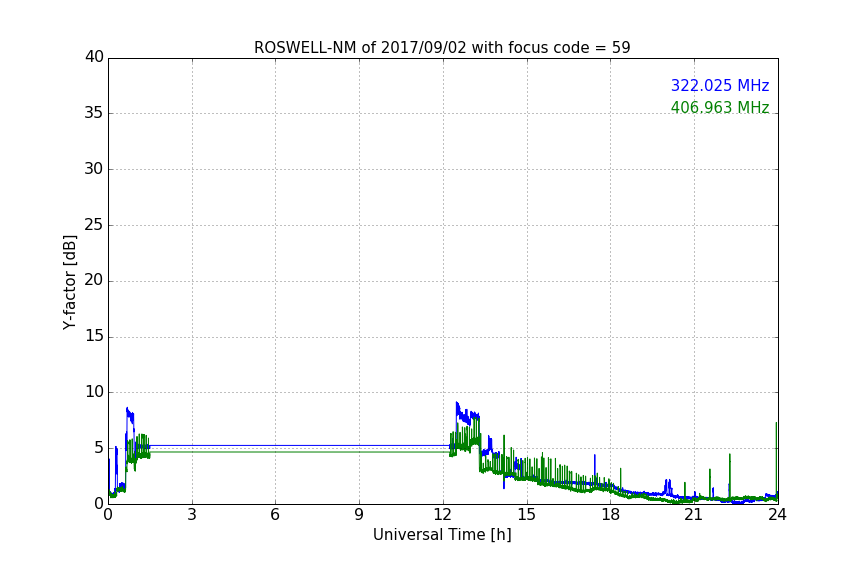This screenshot has height=576, width=864.
Task: Click the y-axis tick label 10
Action: tap(94, 392)
